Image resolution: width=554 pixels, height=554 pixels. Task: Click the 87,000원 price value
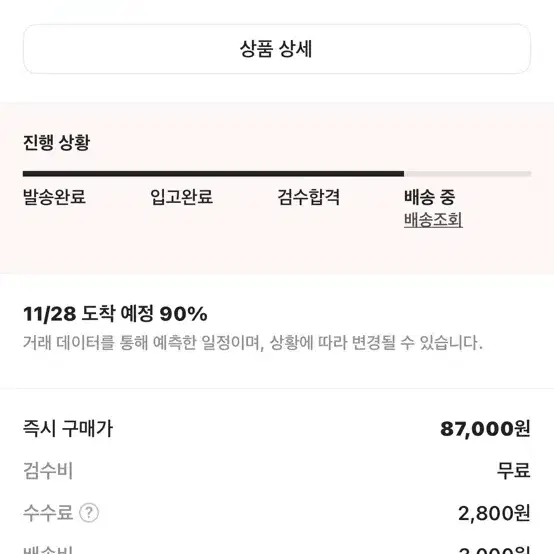[485, 429]
